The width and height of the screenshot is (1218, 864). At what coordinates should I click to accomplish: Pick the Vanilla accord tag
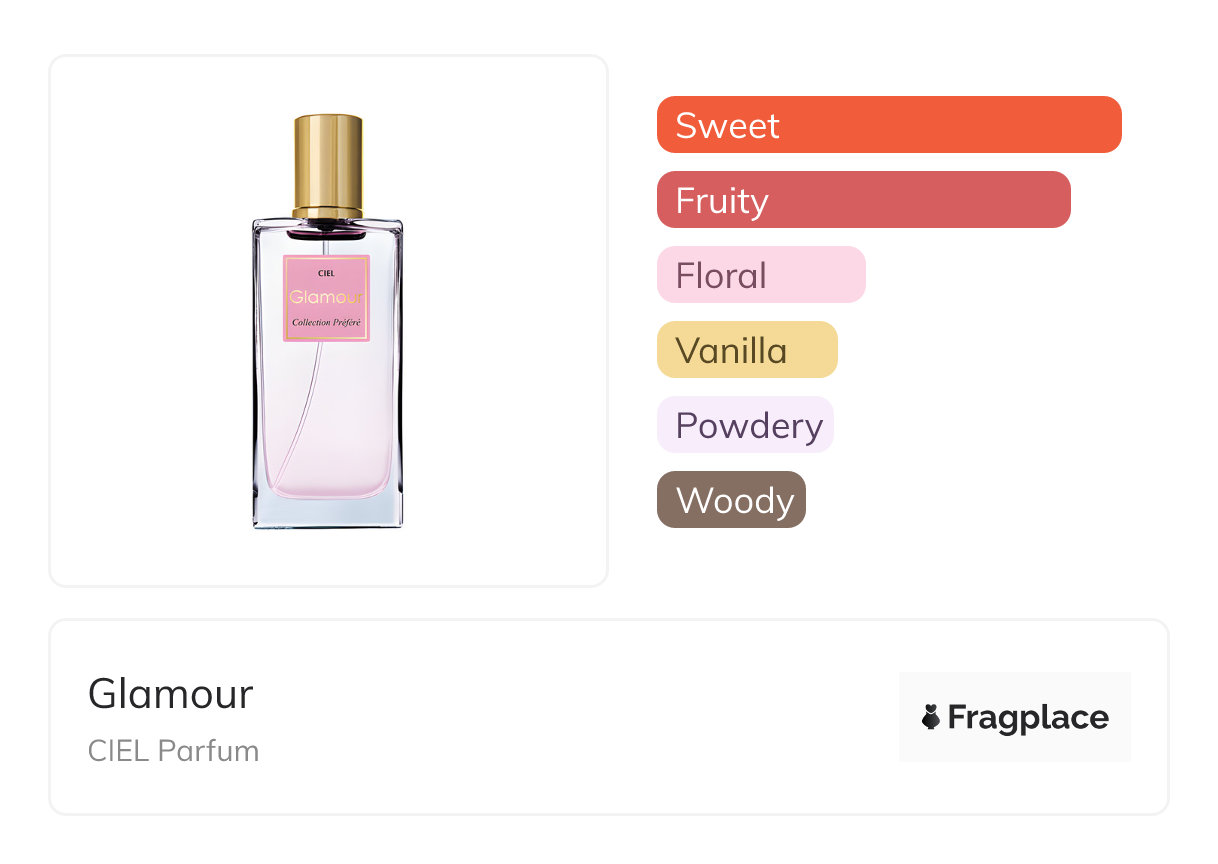[x=746, y=350]
